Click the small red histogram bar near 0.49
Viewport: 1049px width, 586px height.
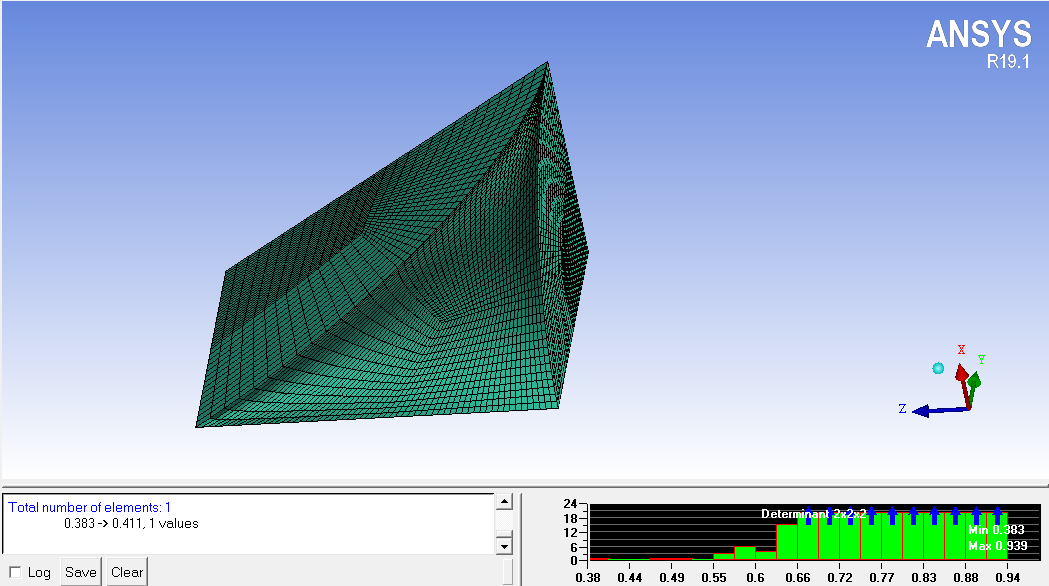670,558
